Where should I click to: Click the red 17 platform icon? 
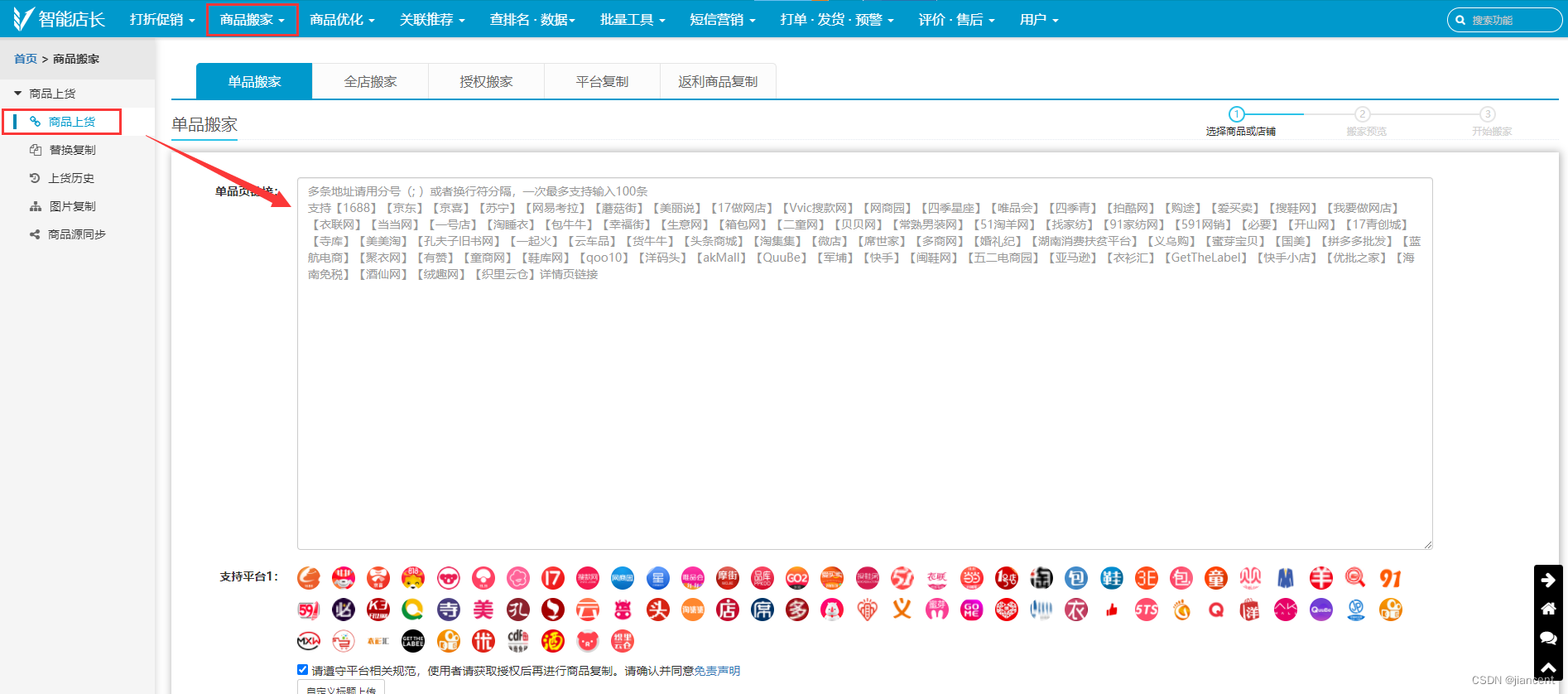pos(553,578)
